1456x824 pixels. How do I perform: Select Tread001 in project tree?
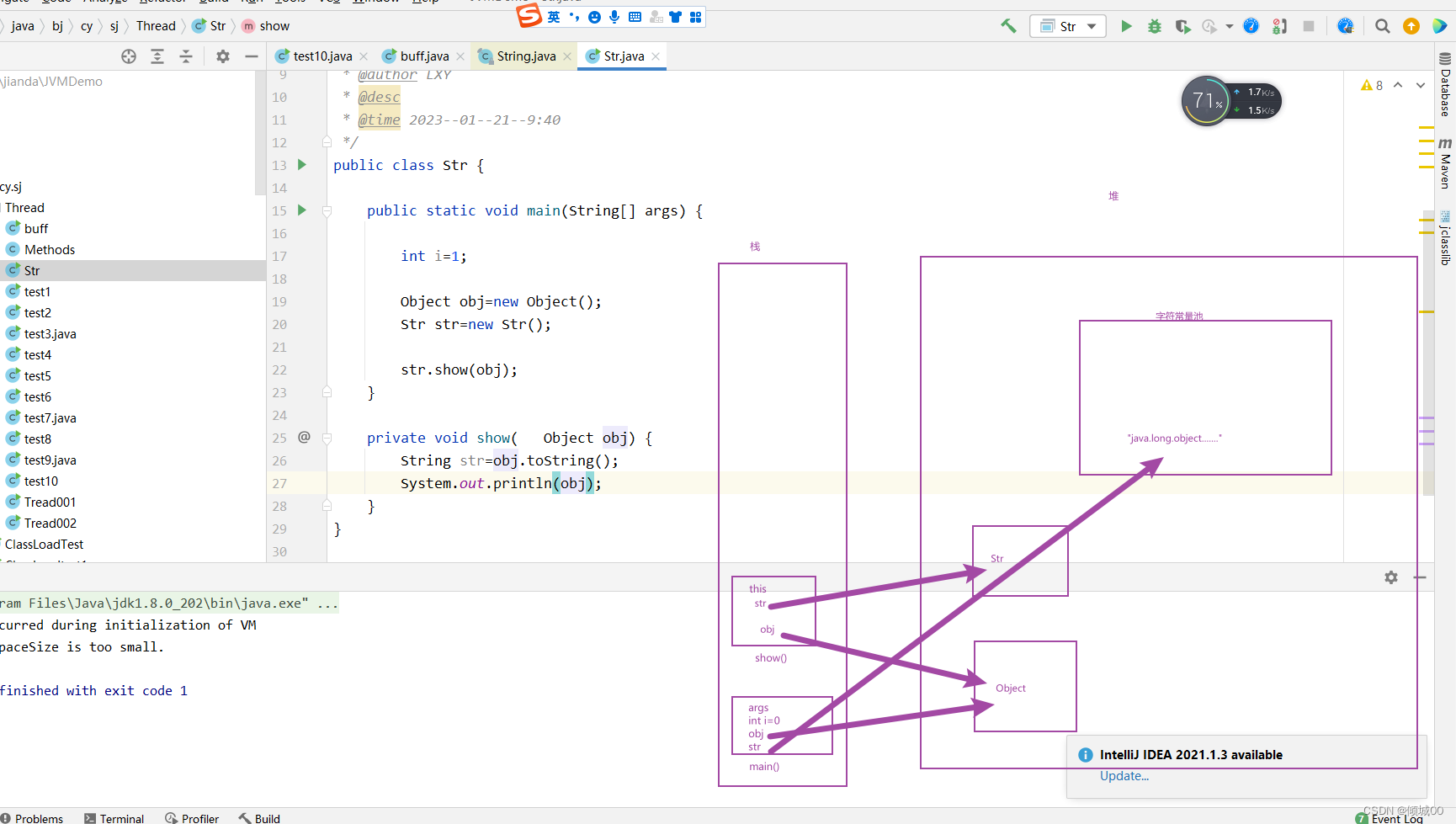point(50,502)
